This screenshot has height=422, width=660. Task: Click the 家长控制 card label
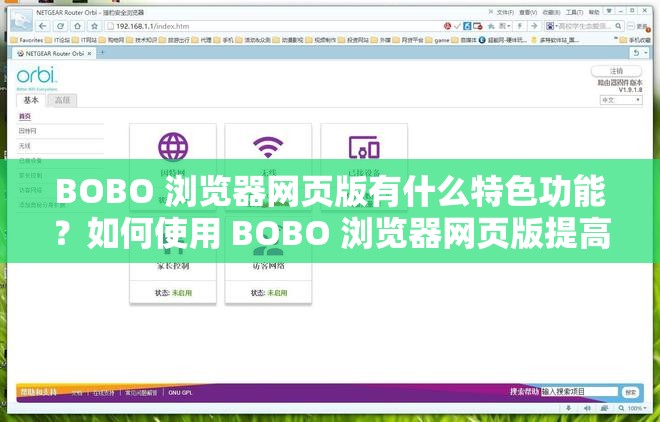[173, 266]
